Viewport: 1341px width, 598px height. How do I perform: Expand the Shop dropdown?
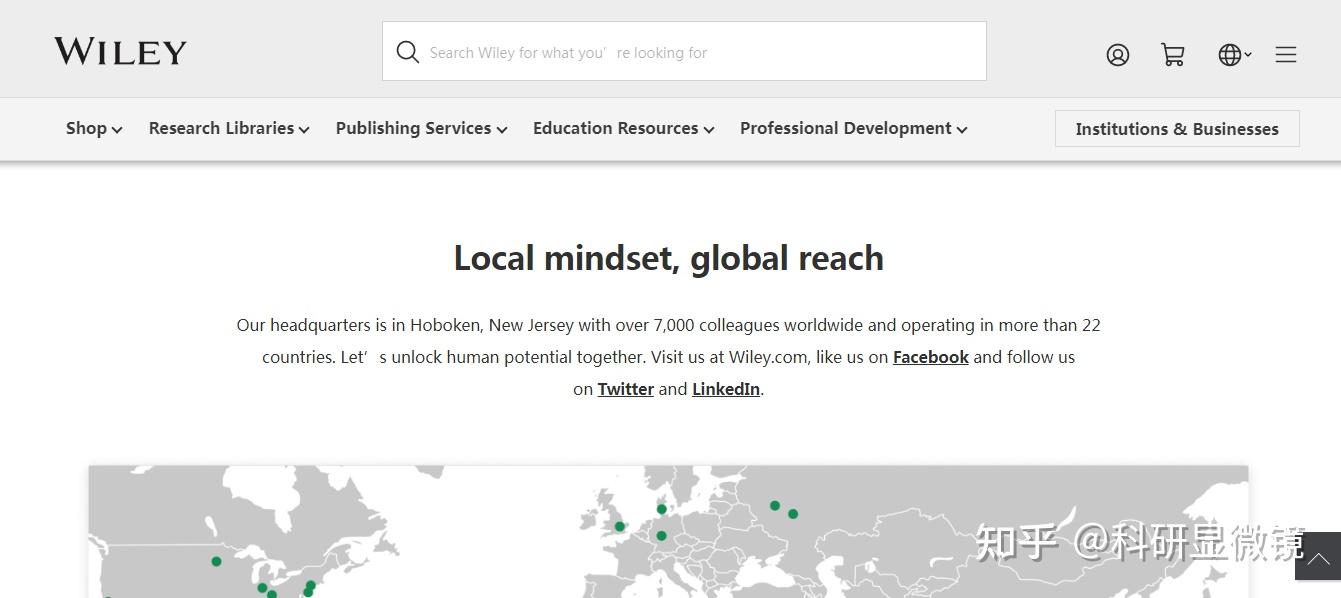[93, 128]
